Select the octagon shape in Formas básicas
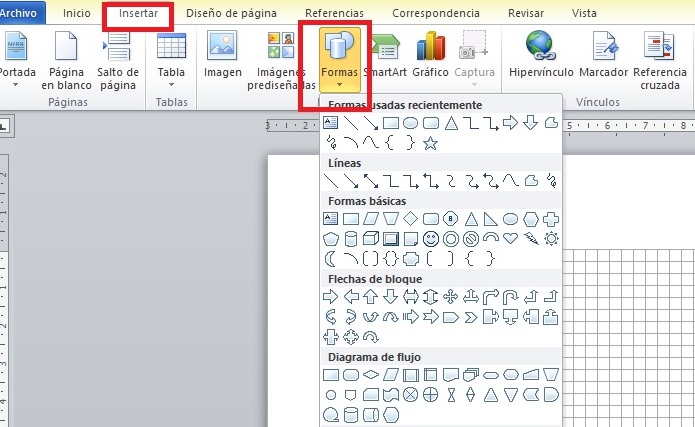This screenshot has height=427, width=695. (451, 219)
